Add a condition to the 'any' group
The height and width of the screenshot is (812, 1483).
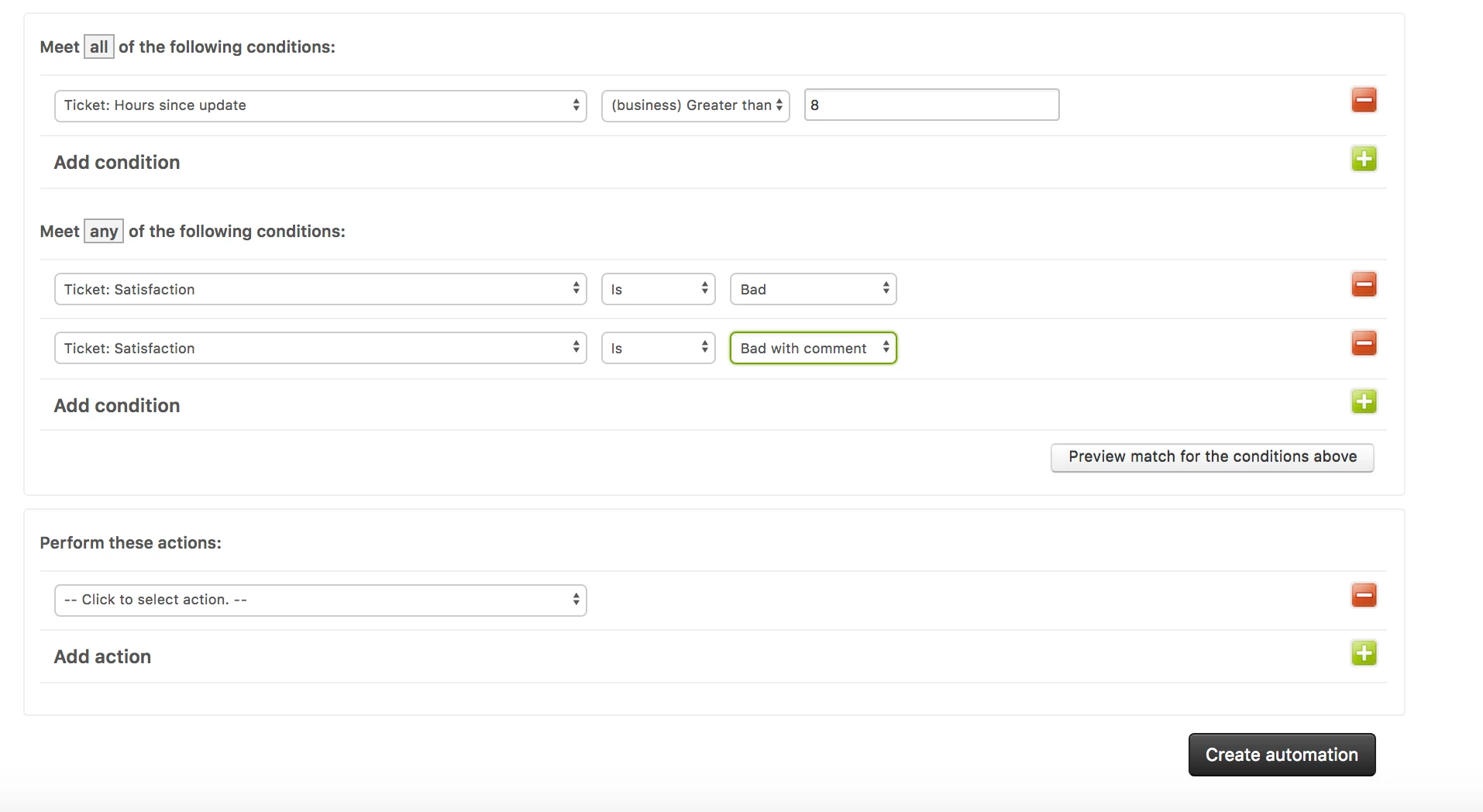point(1364,402)
